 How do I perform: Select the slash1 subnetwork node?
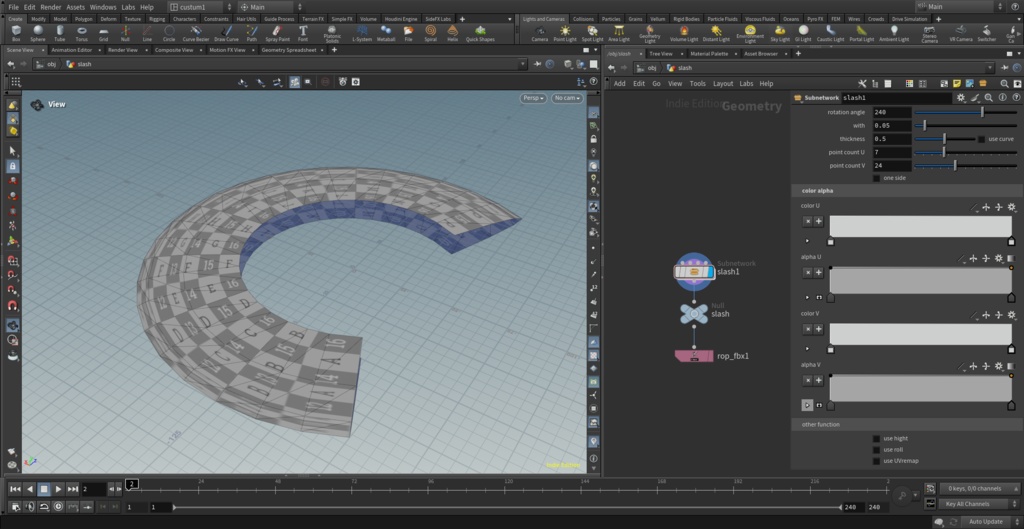693,271
